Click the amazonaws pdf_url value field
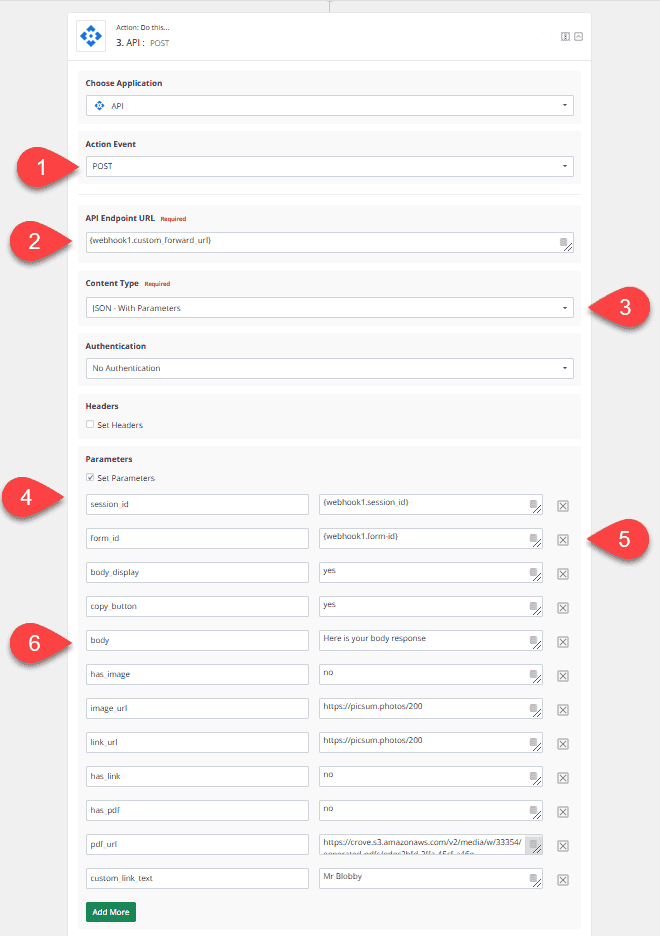The image size is (660, 936). click(x=431, y=845)
